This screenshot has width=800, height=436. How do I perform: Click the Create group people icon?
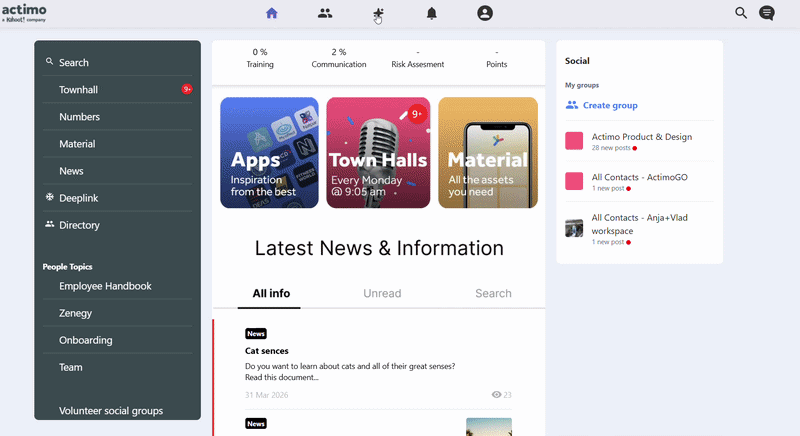click(572, 105)
